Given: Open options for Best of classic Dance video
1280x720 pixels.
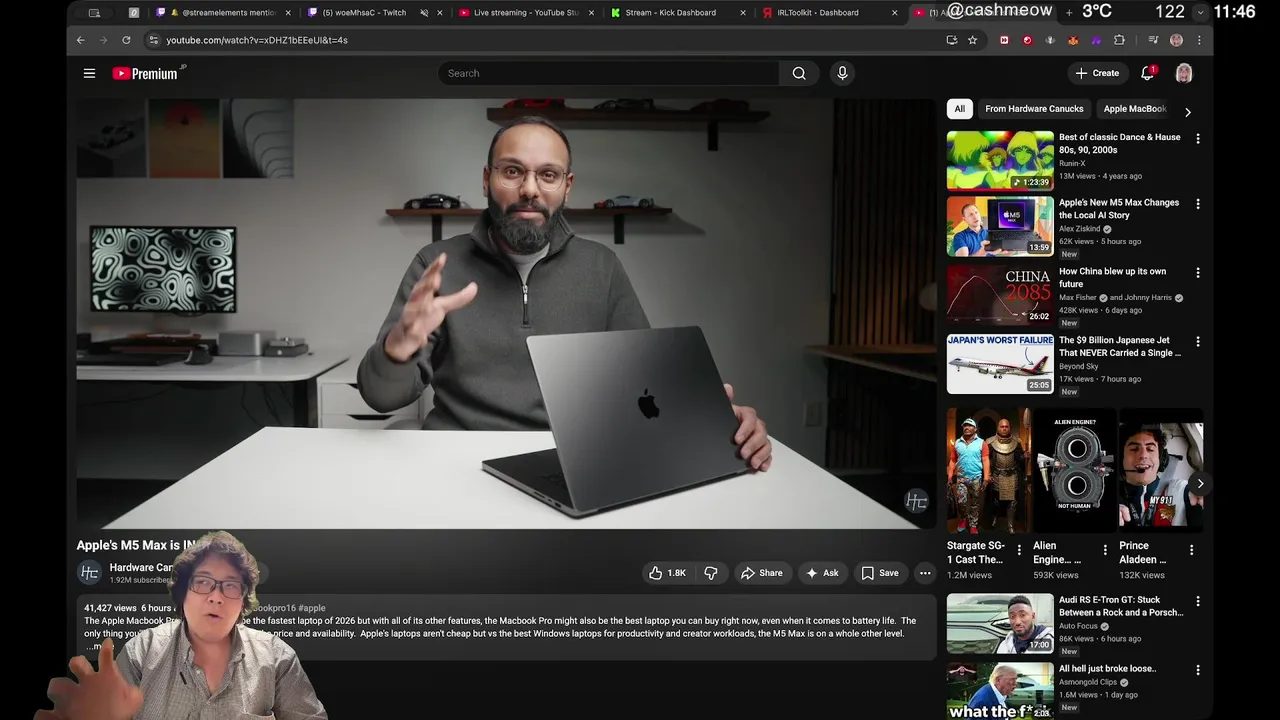Looking at the screenshot, I should coord(1198,139).
